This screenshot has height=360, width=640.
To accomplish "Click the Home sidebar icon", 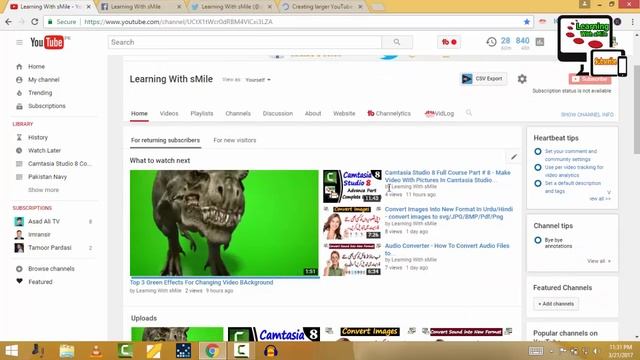I will tap(19, 67).
